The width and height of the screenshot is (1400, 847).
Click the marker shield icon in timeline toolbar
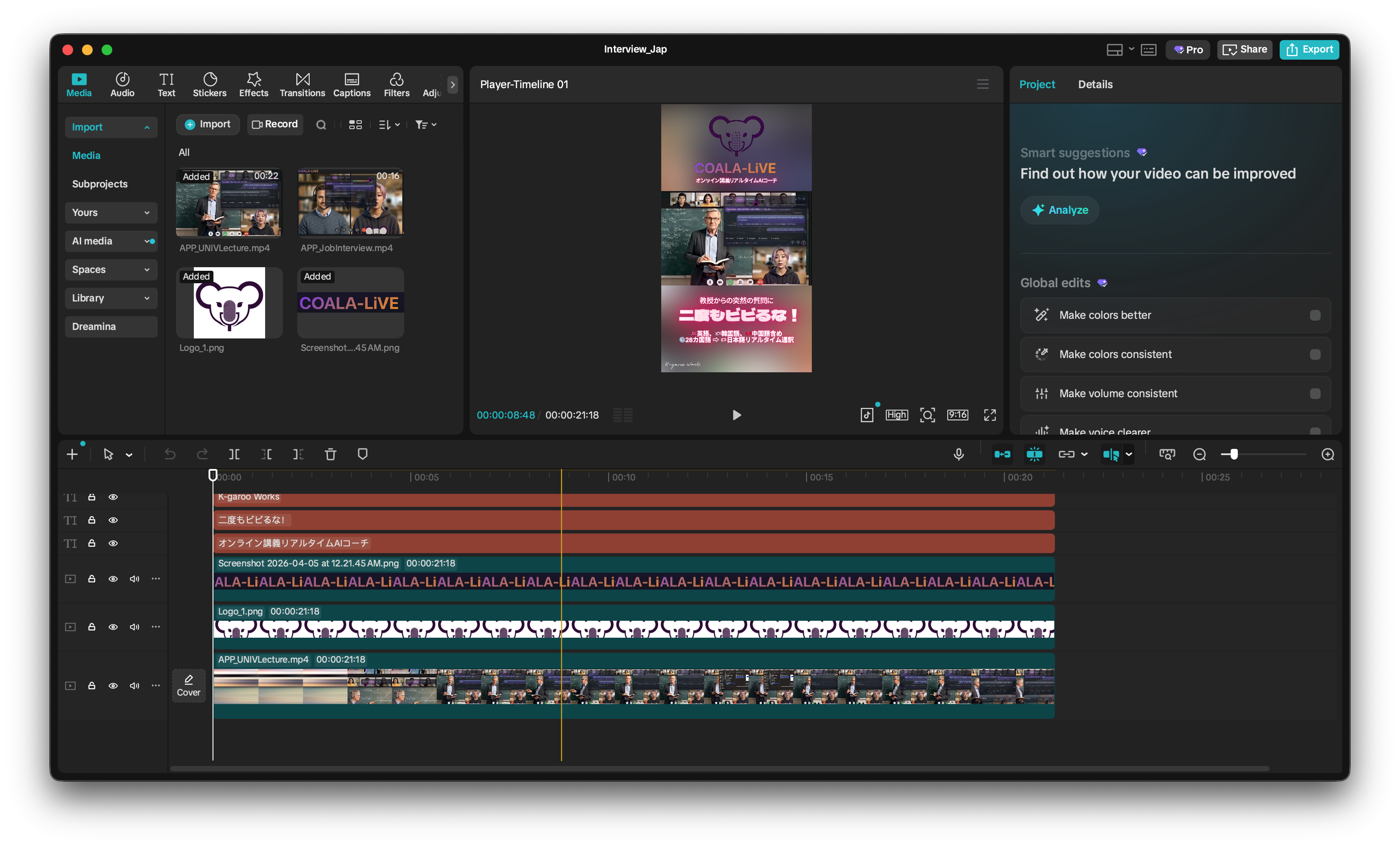(x=363, y=454)
